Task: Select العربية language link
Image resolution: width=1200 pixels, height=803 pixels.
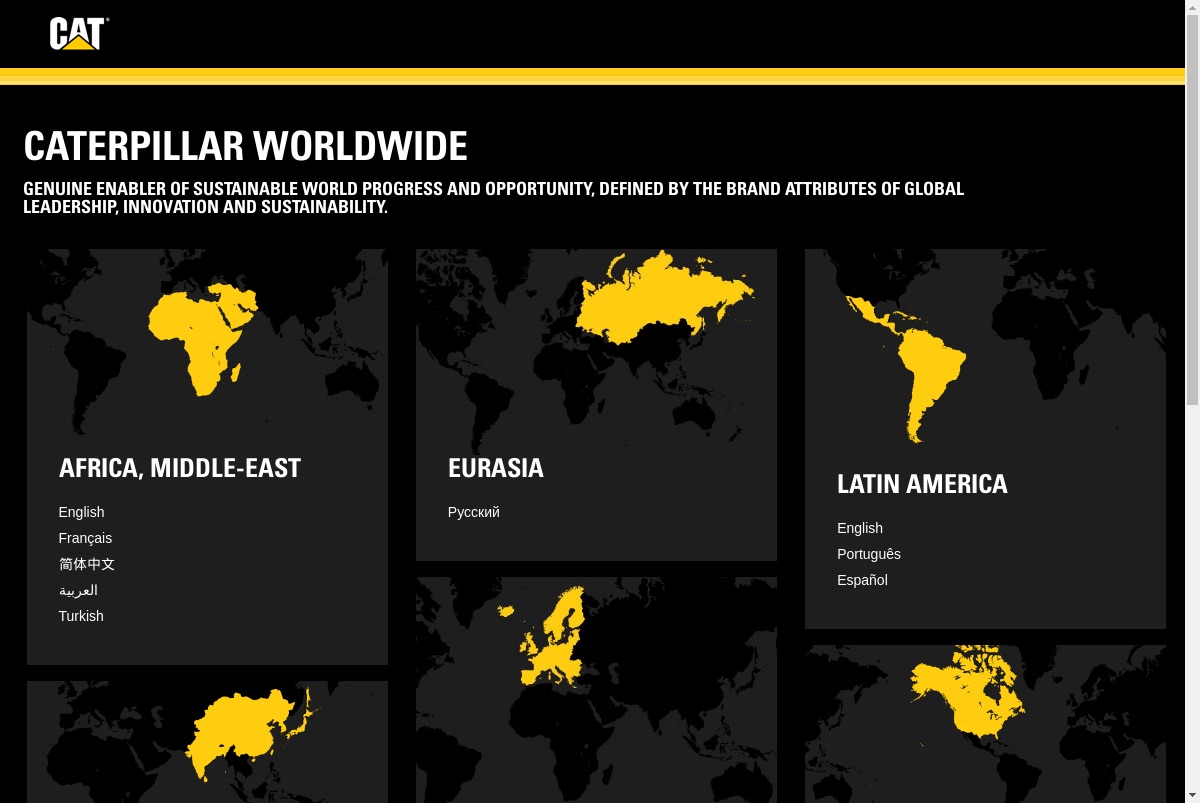Action: (x=78, y=590)
